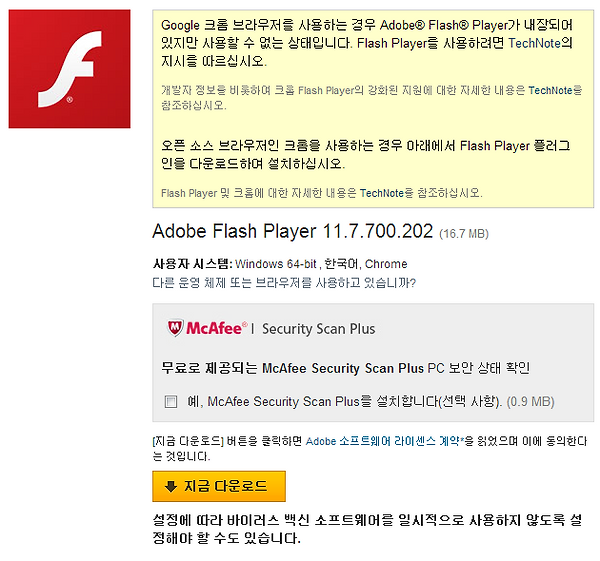Screen dimensions: 600x561
Task: Click the '오픈 소스 브라우저인 크롬을' notice paragraph
Action: pyautogui.click(x=365, y=155)
